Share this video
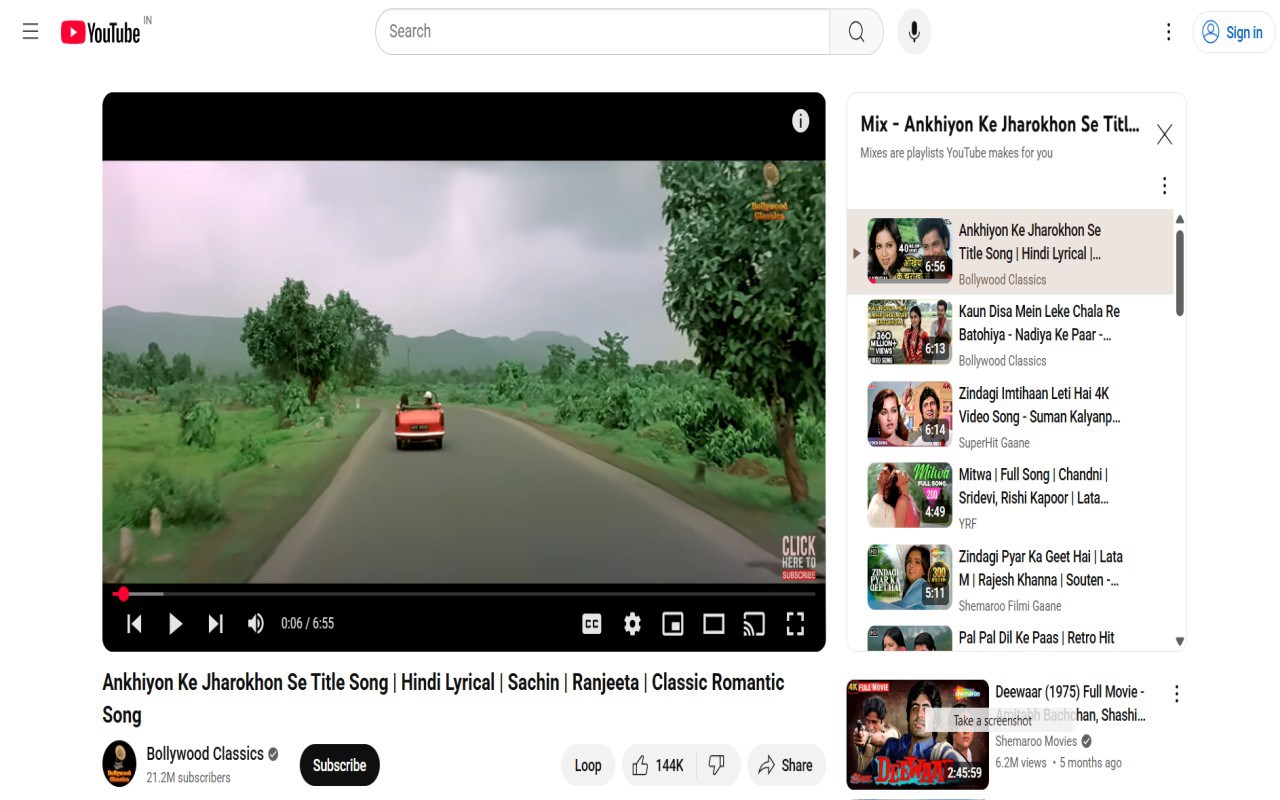This screenshot has height=800, width=1280. [x=786, y=765]
